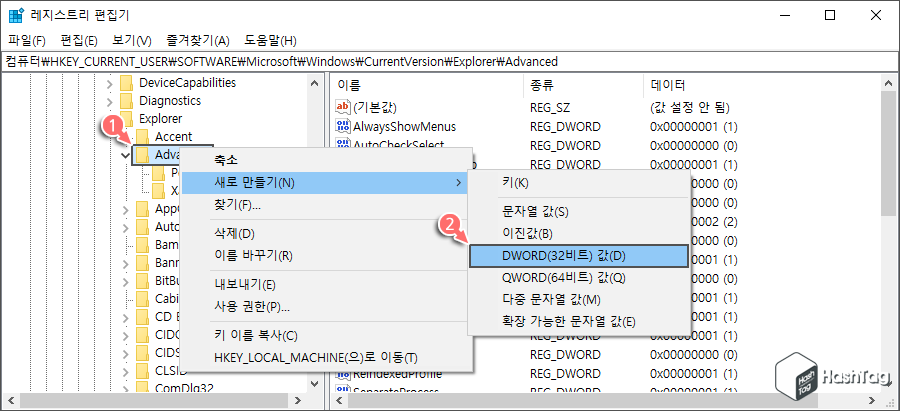
Task: Click the Registry Editor title bar icon
Action: coord(15,15)
